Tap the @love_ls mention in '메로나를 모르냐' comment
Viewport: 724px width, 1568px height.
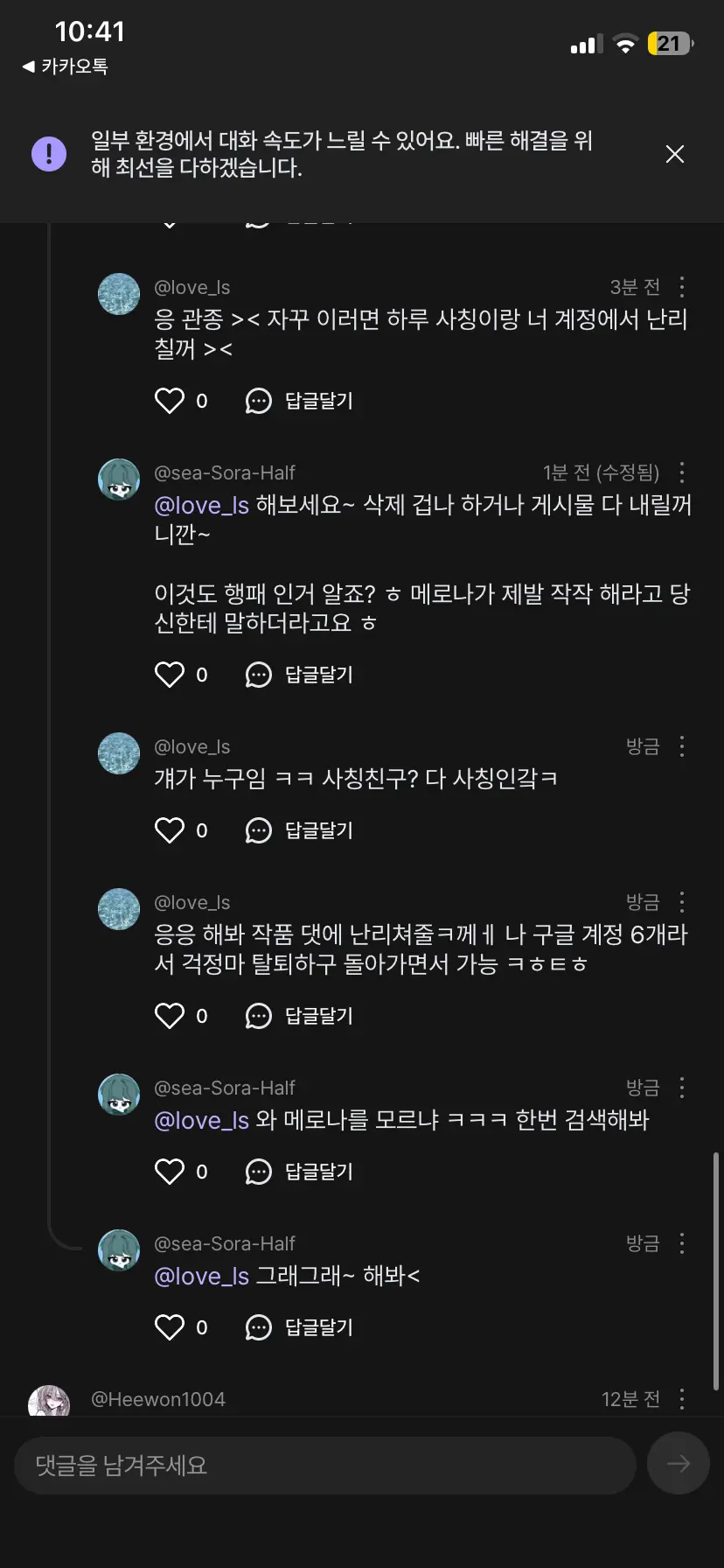coord(202,1121)
